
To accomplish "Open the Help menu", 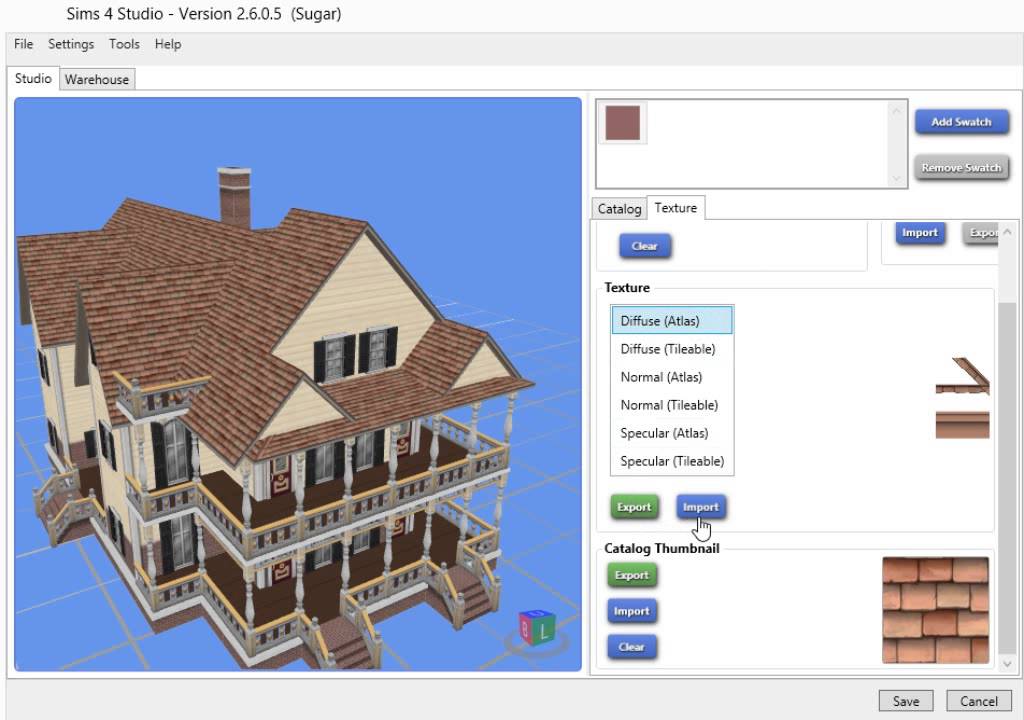I will click(168, 44).
